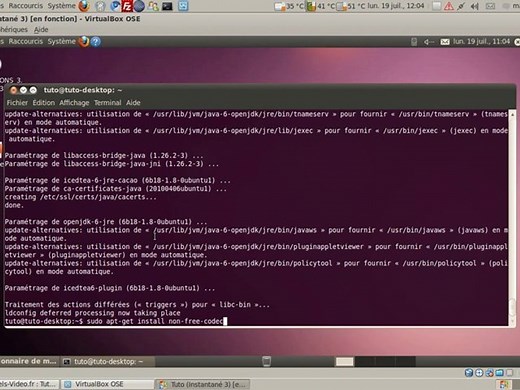This screenshot has height=390, width=520.
Task: Click the Thunderbird mail icon in host panel
Action: click(115, 6)
